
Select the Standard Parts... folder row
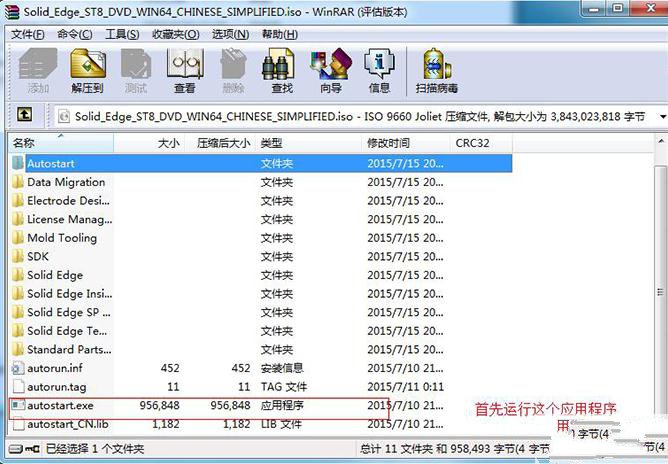[x=261, y=349]
